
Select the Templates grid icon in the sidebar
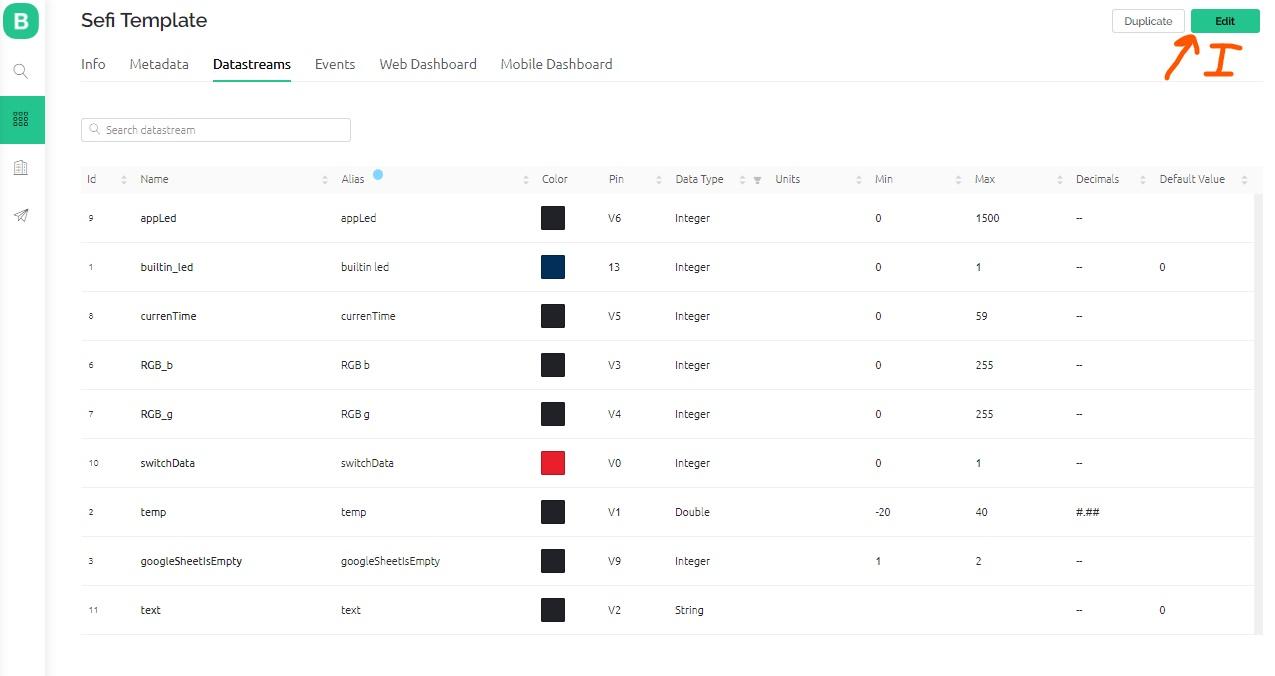pyautogui.click(x=21, y=119)
